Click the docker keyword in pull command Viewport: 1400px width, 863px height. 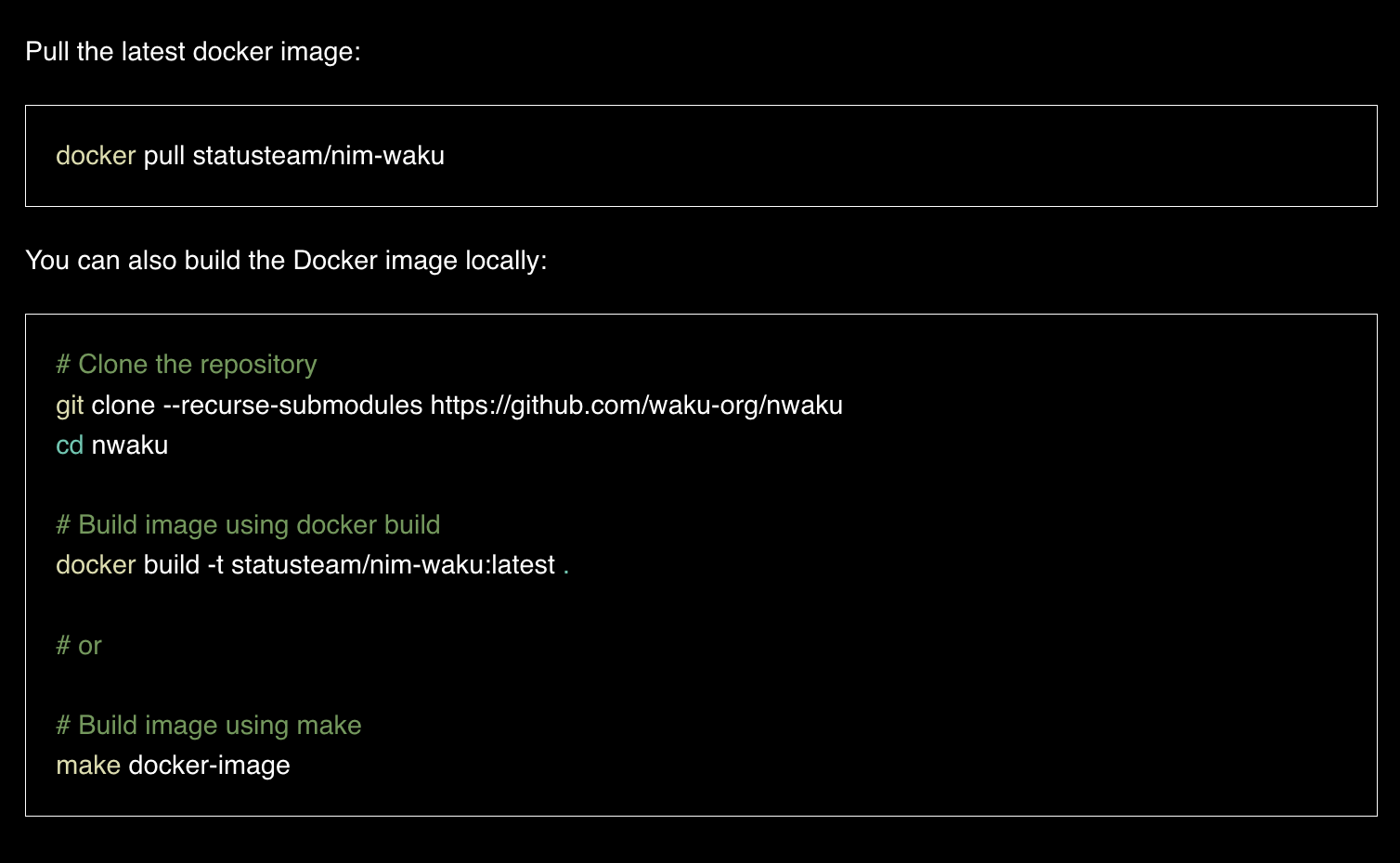click(x=94, y=156)
